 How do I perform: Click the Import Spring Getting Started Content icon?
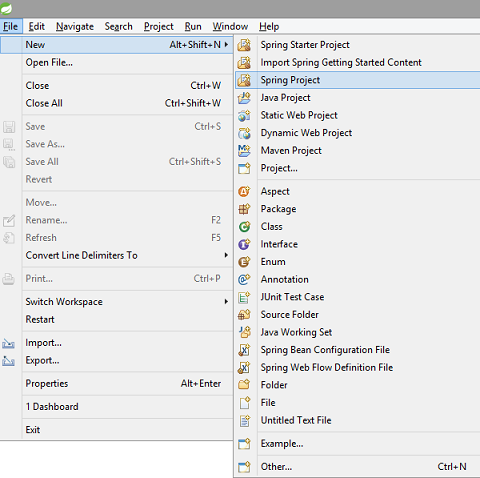click(244, 62)
